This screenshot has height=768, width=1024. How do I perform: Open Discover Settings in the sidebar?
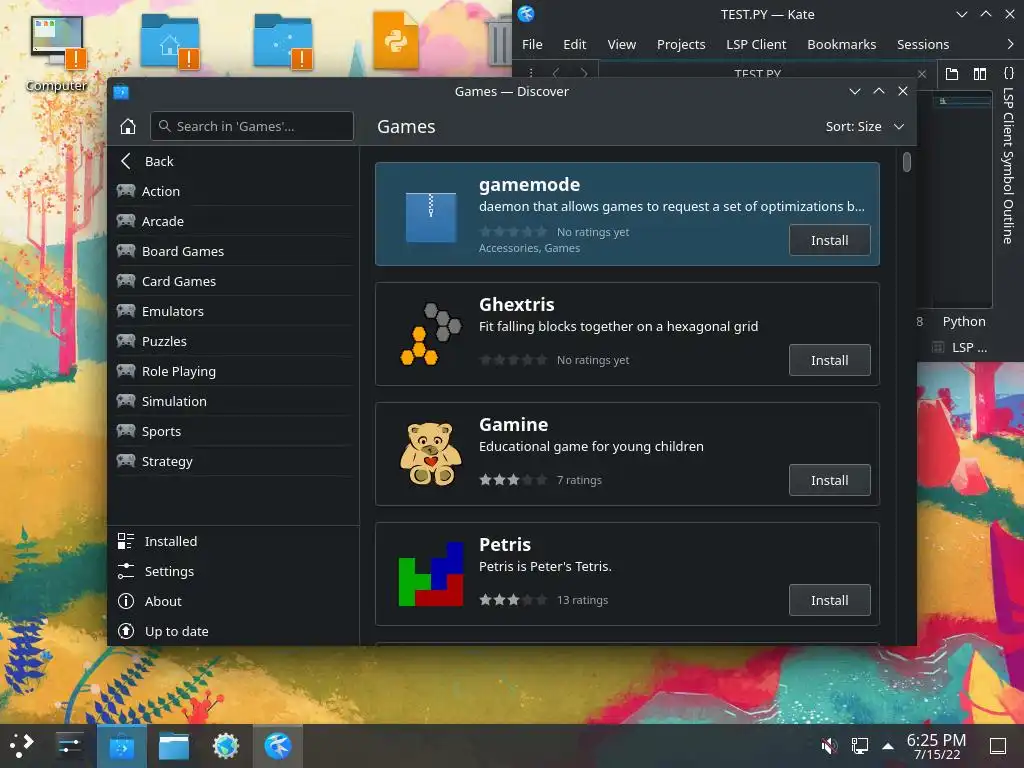pyautogui.click(x=233, y=571)
